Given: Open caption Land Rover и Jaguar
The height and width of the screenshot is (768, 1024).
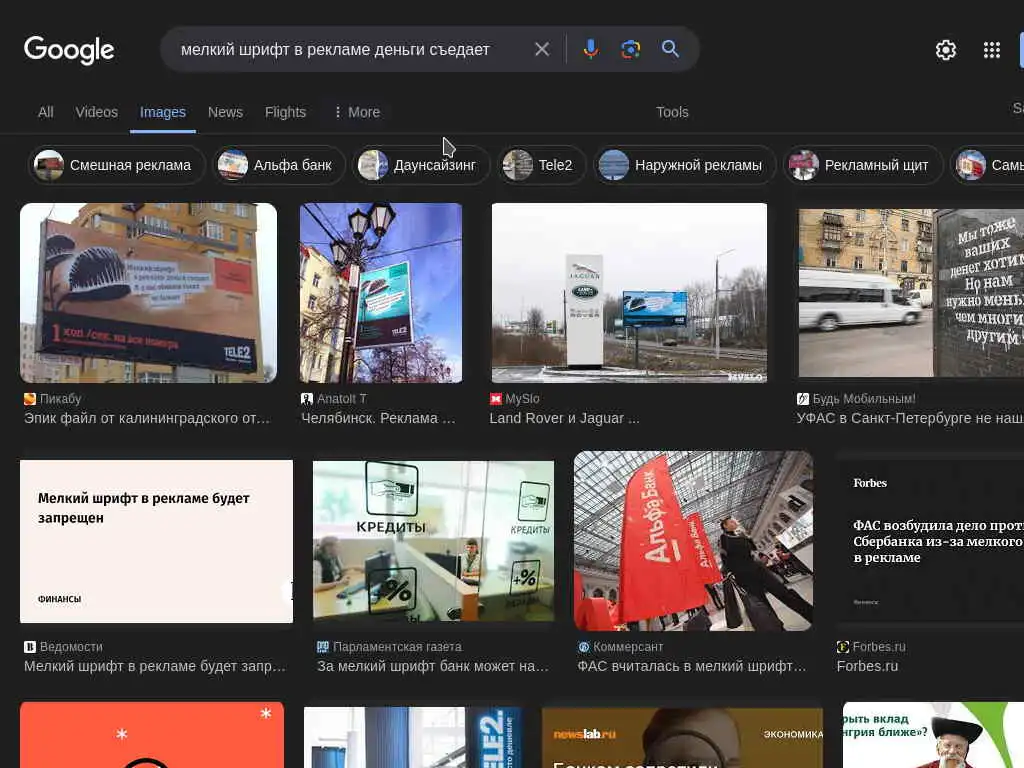Looking at the screenshot, I should (x=564, y=418).
